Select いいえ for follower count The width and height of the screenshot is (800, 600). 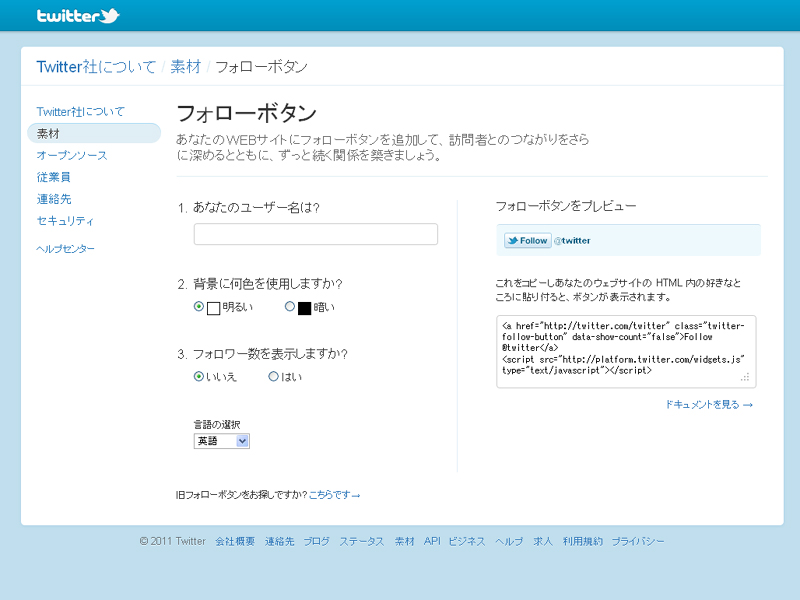199,377
